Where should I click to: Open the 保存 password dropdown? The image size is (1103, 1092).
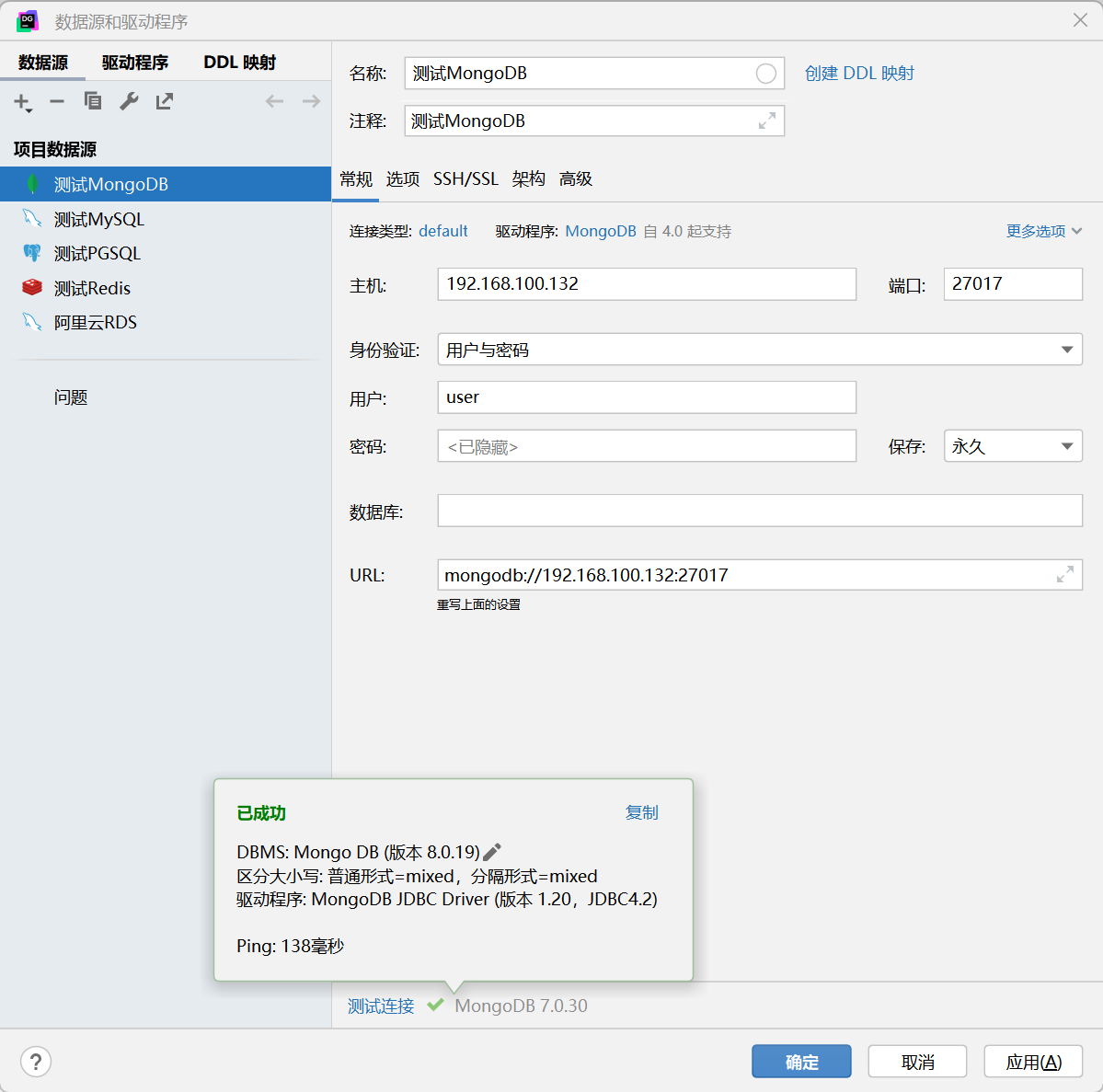(1013, 446)
